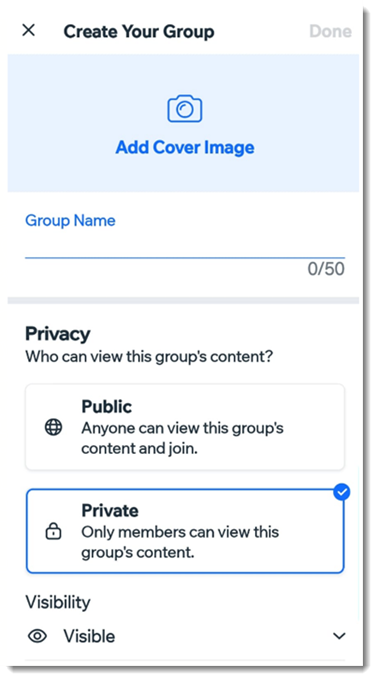This screenshot has width=377, height=680.
Task: Click the Add Cover Image link text
Action: pyautogui.click(x=185, y=147)
